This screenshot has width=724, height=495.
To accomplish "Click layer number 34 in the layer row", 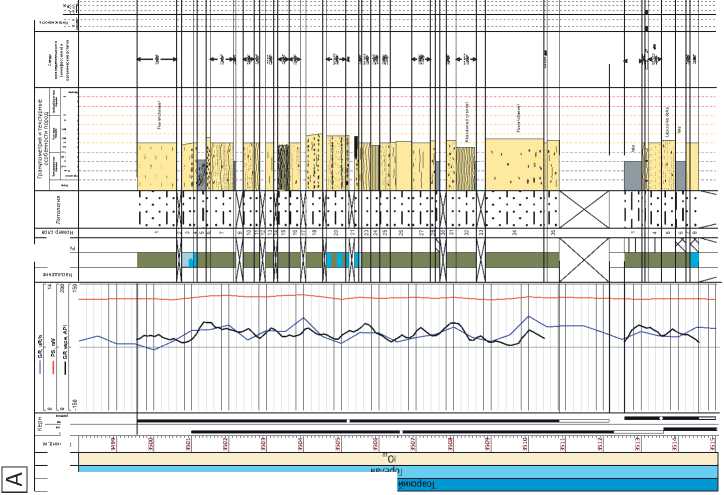I will click(x=514, y=233).
